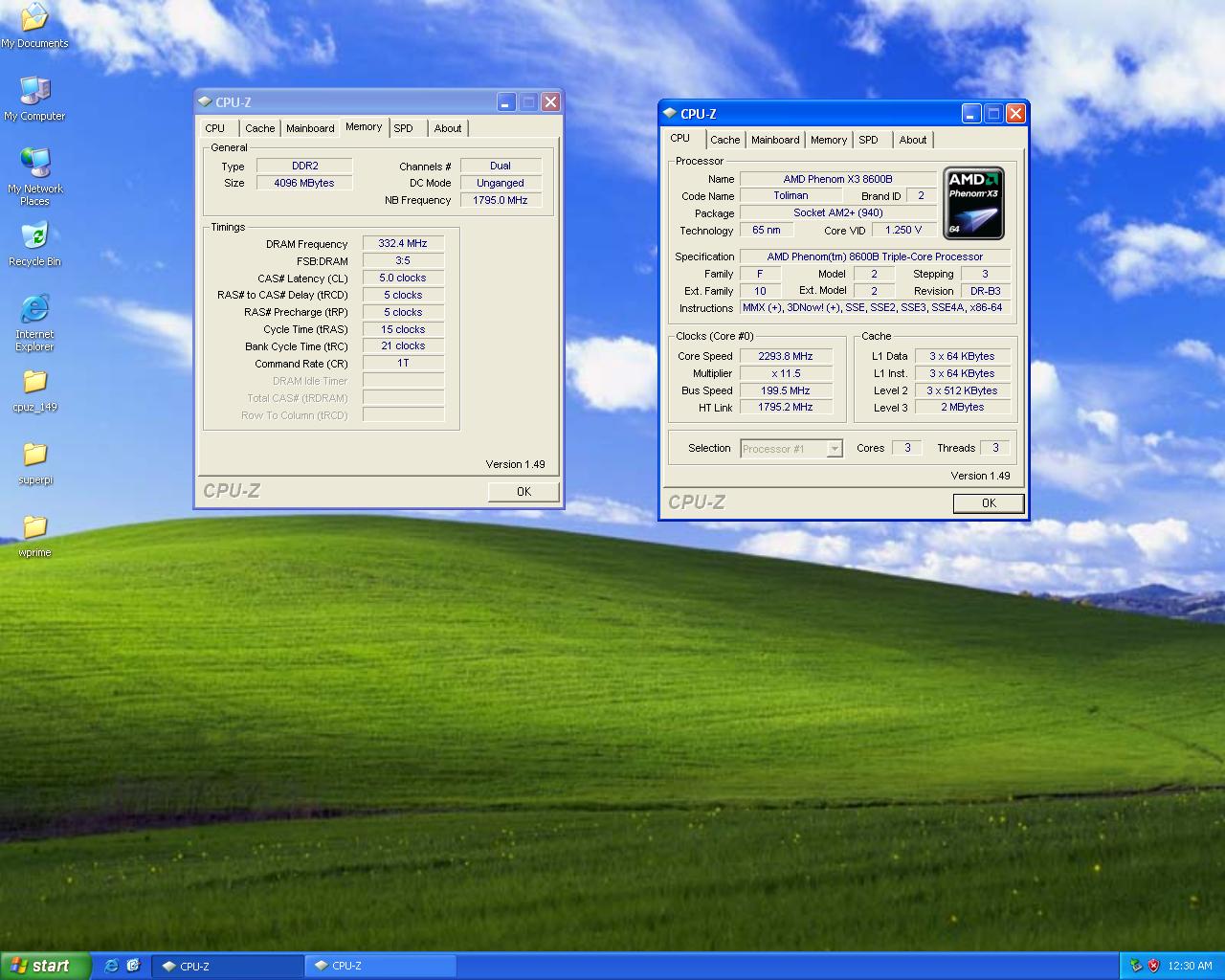Click the green shield tray icon
1225x980 pixels.
point(1136,966)
